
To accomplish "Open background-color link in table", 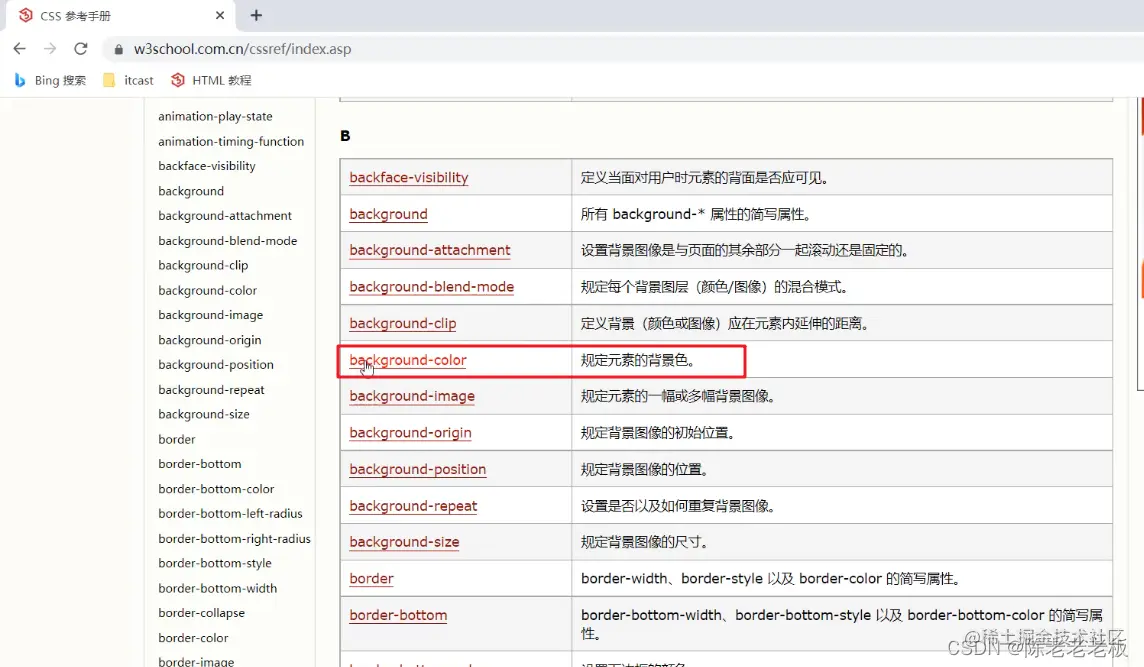I will (x=408, y=360).
